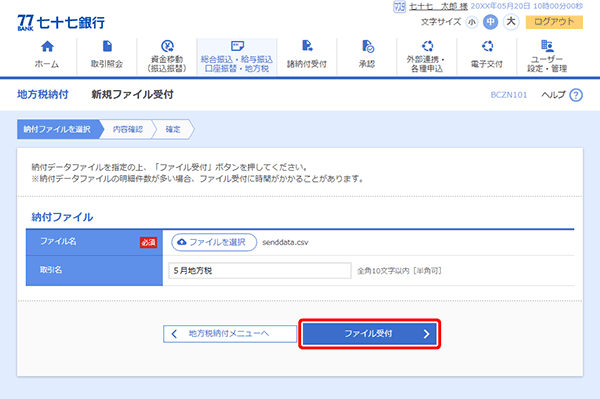Open the ヘルプ link
This screenshot has width=600, height=399.
click(553, 95)
